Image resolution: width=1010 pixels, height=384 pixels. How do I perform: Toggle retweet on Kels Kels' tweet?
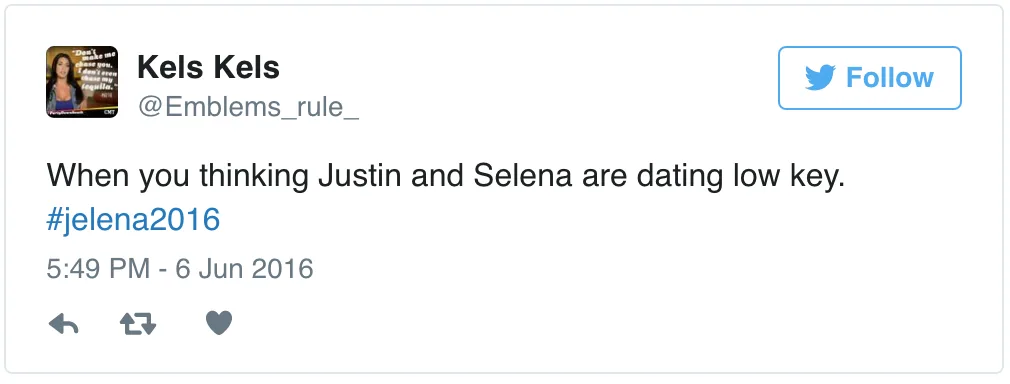[138, 324]
